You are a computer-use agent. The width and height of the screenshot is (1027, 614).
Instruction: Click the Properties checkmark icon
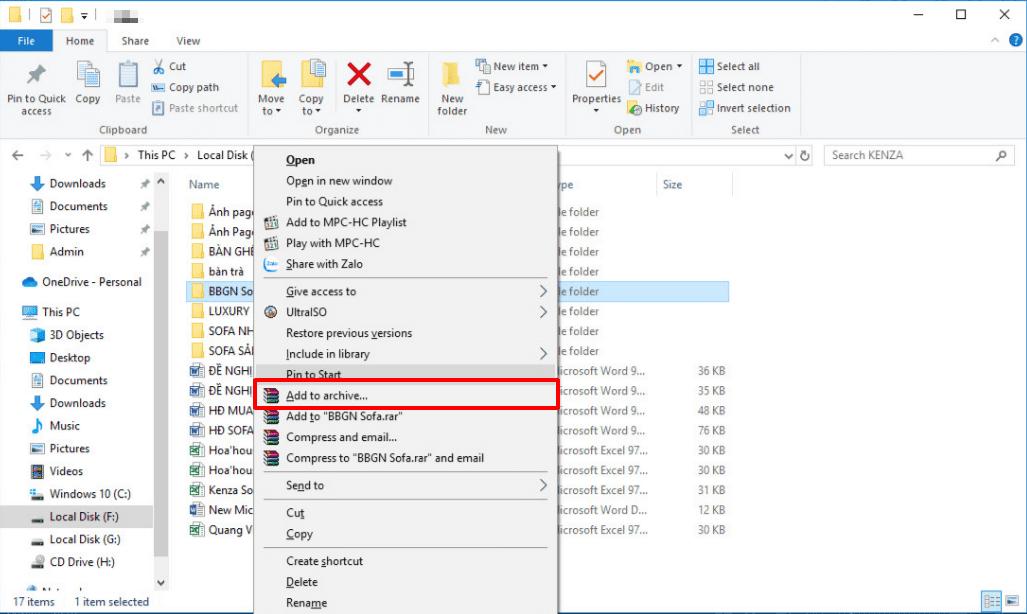tap(596, 75)
